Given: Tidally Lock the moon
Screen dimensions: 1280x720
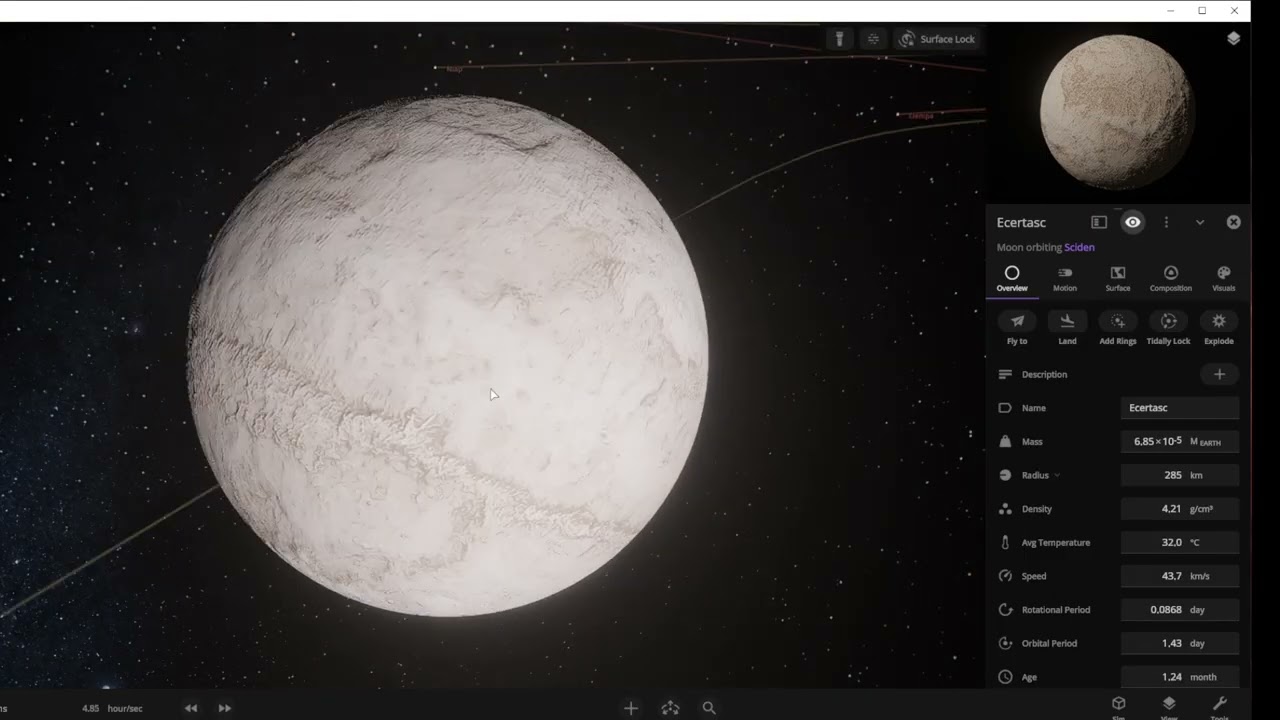Looking at the screenshot, I should point(1168,328).
